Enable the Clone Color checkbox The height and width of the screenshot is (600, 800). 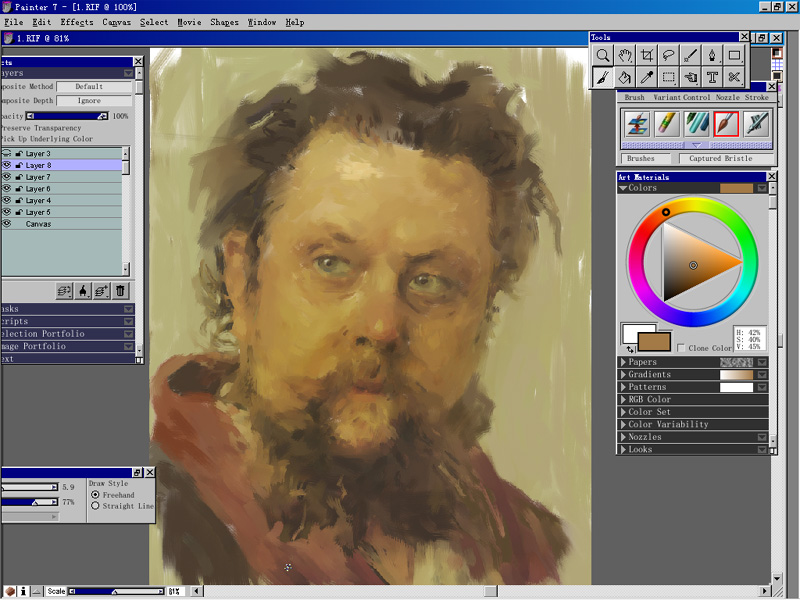[x=681, y=348]
